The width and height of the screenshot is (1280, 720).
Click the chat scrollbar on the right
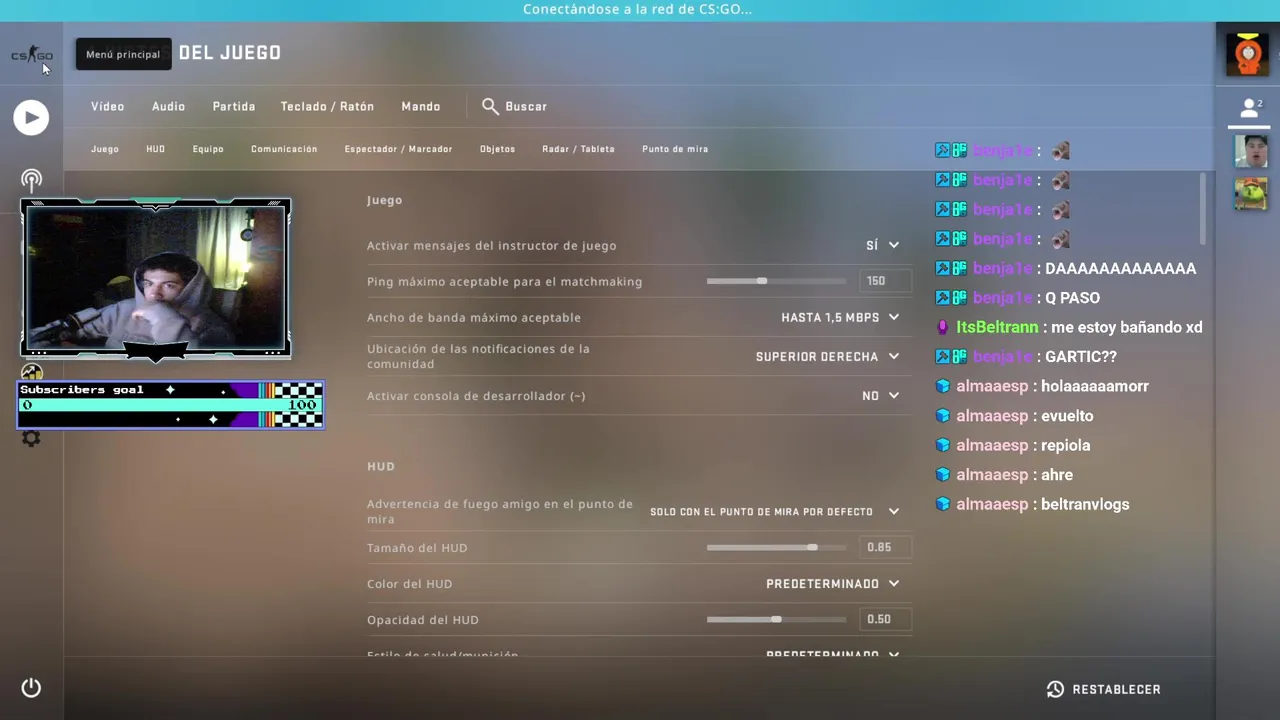pyautogui.click(x=1203, y=208)
